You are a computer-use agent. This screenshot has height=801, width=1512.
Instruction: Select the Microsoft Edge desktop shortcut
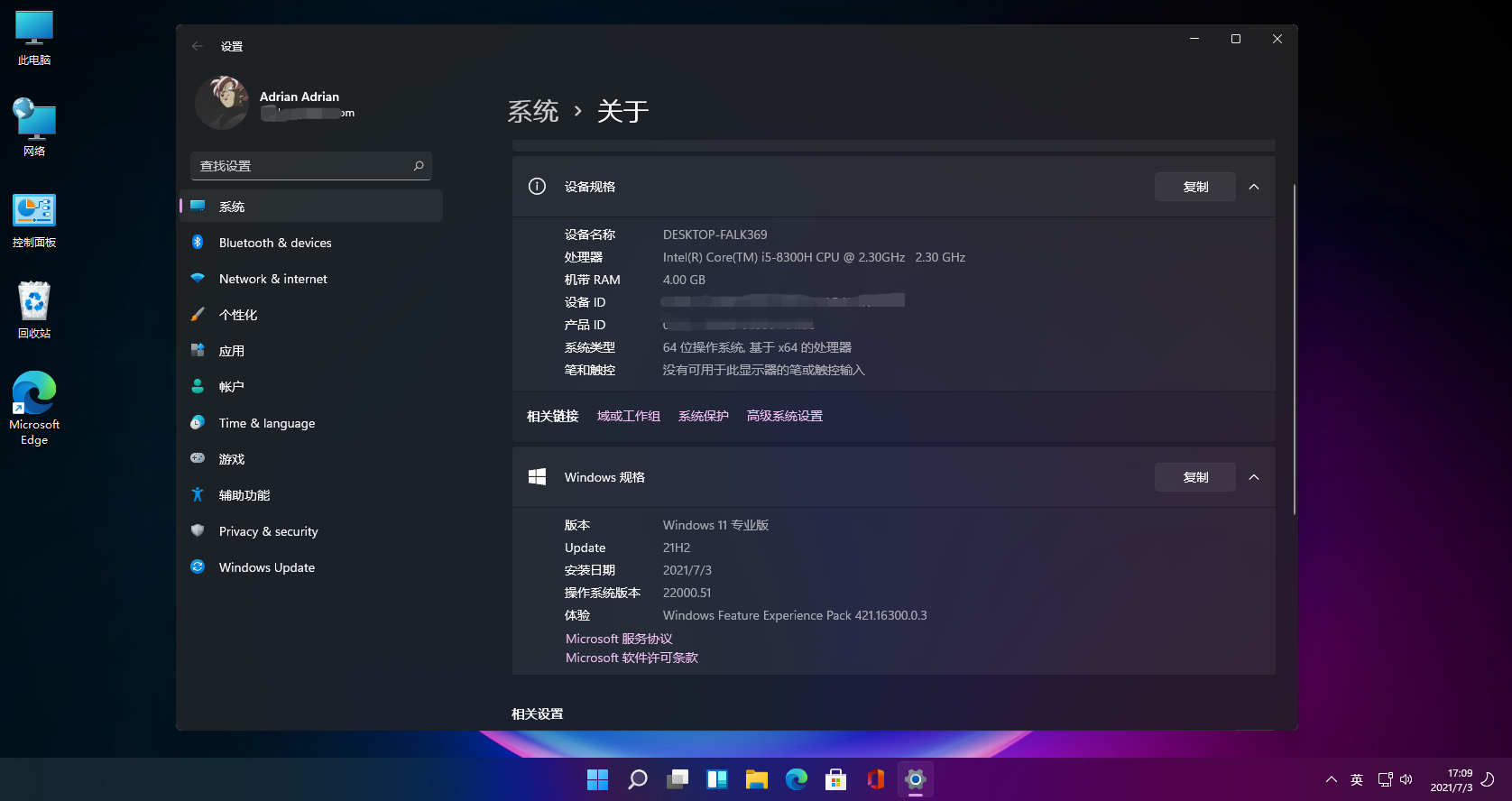(34, 408)
